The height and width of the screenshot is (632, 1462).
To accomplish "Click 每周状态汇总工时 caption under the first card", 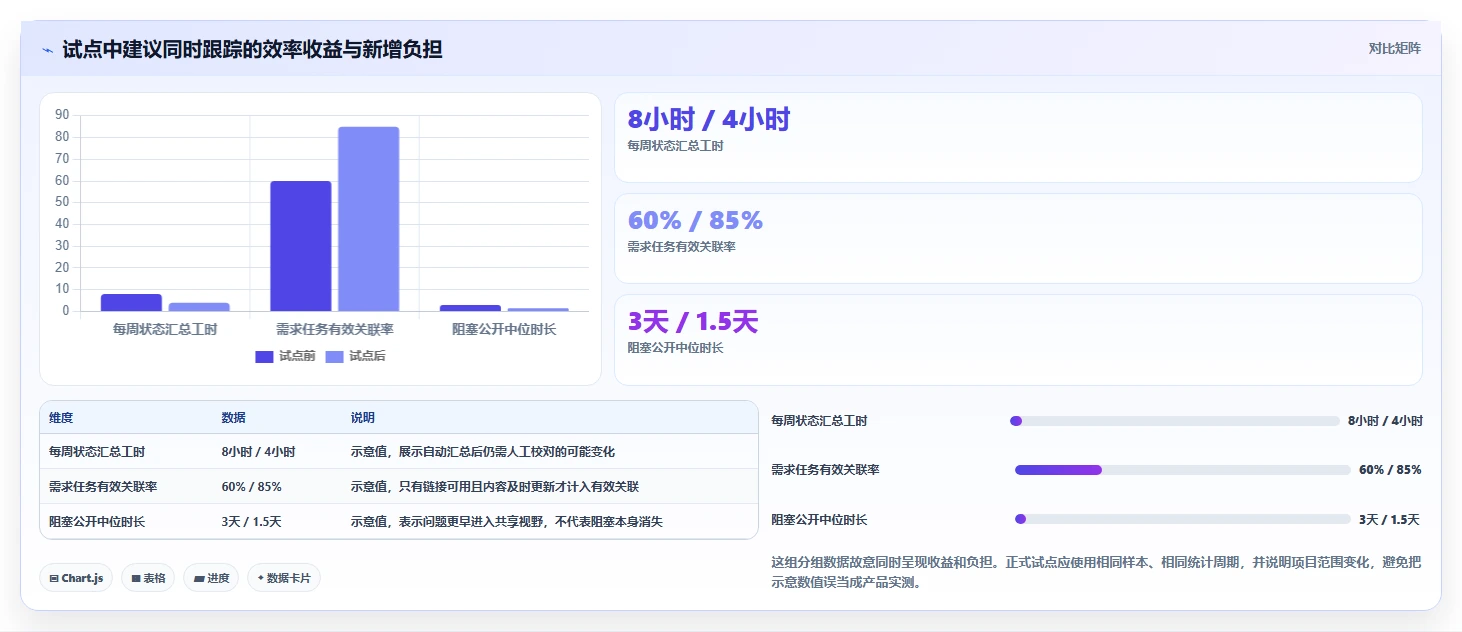I will tap(675, 146).
